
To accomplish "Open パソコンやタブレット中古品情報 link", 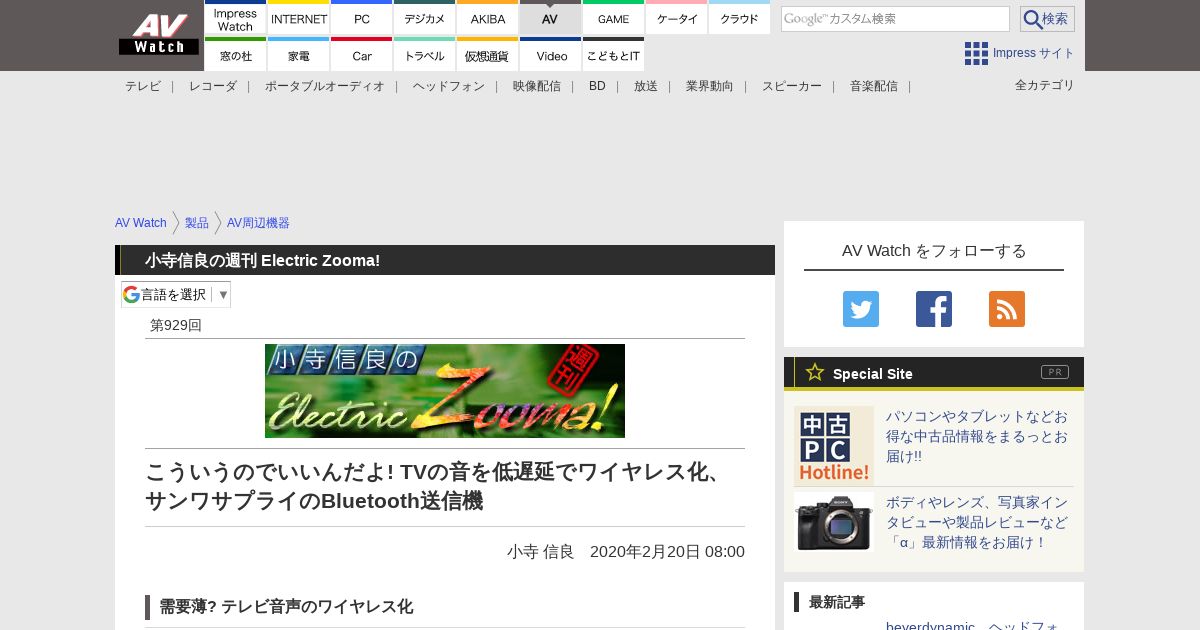I will [977, 436].
